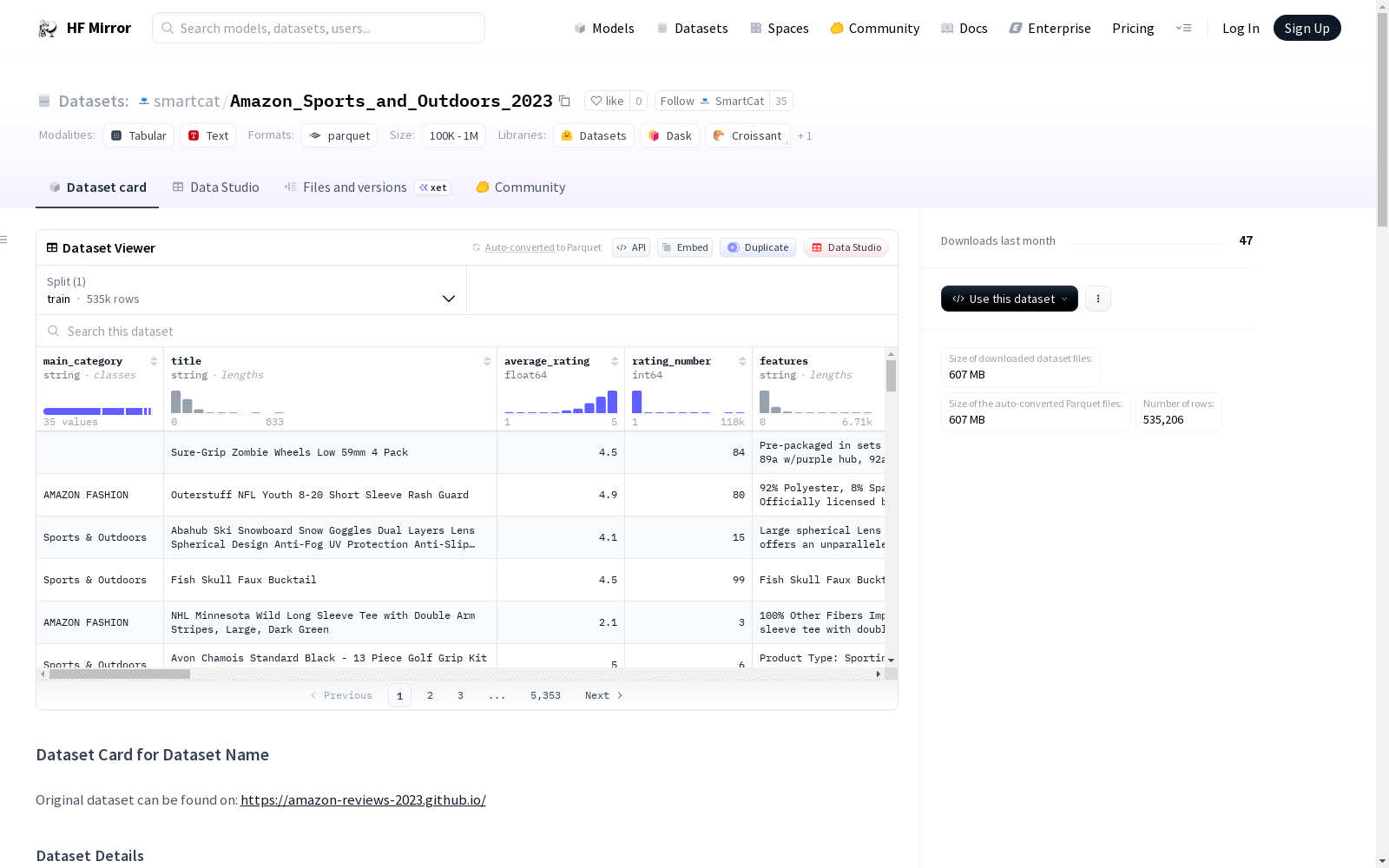
Task: Open the amazon-reviews-2023.github.io link
Action: point(363,799)
